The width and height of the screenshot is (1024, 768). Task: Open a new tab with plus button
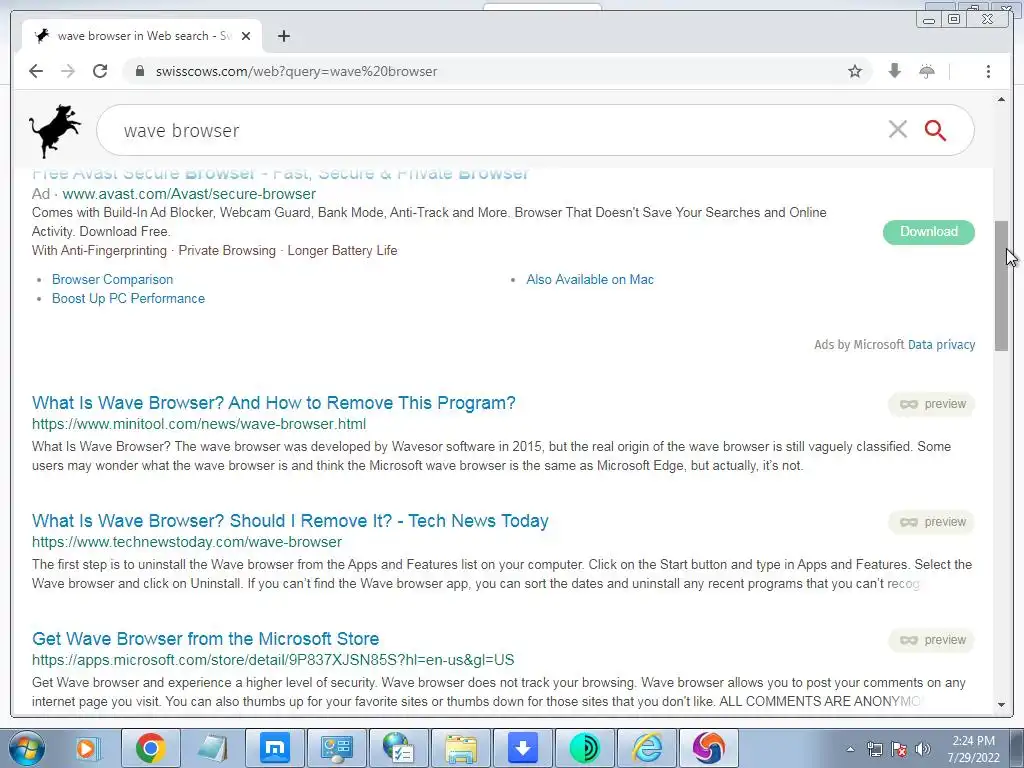(283, 36)
